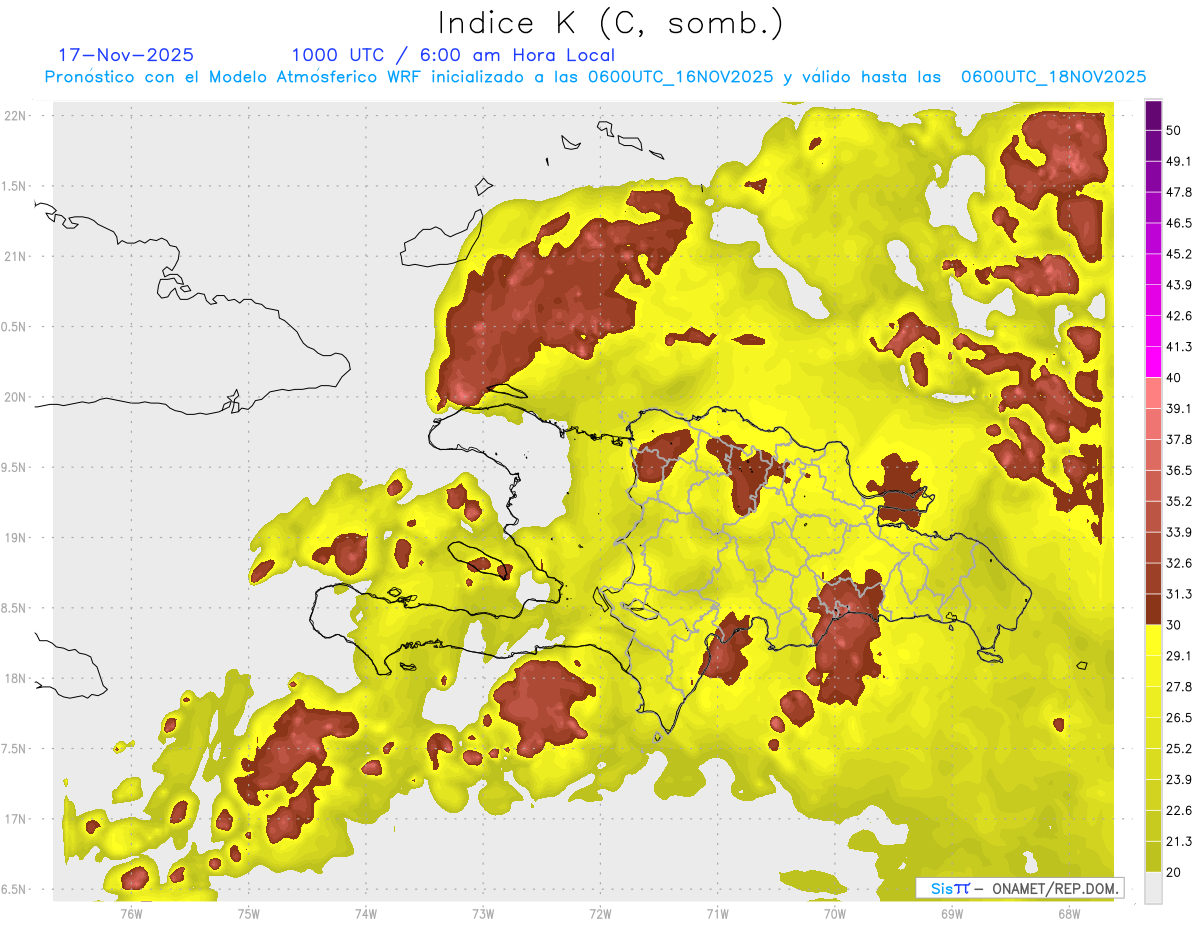Click legend value "23.9"
This screenshot has height=927, width=1200.
coord(1179,779)
